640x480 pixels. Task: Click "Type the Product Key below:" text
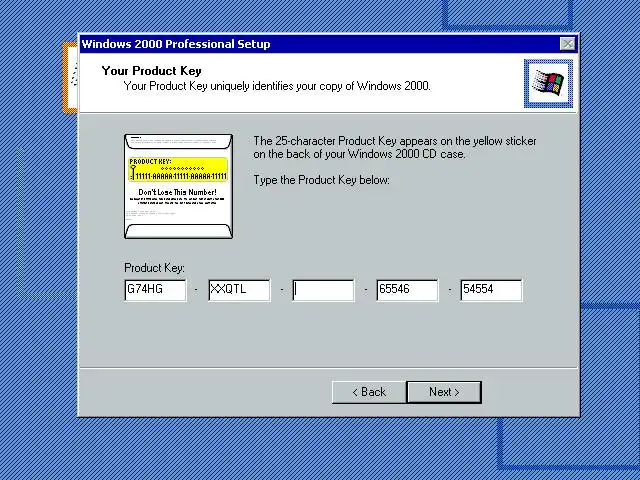(x=321, y=180)
